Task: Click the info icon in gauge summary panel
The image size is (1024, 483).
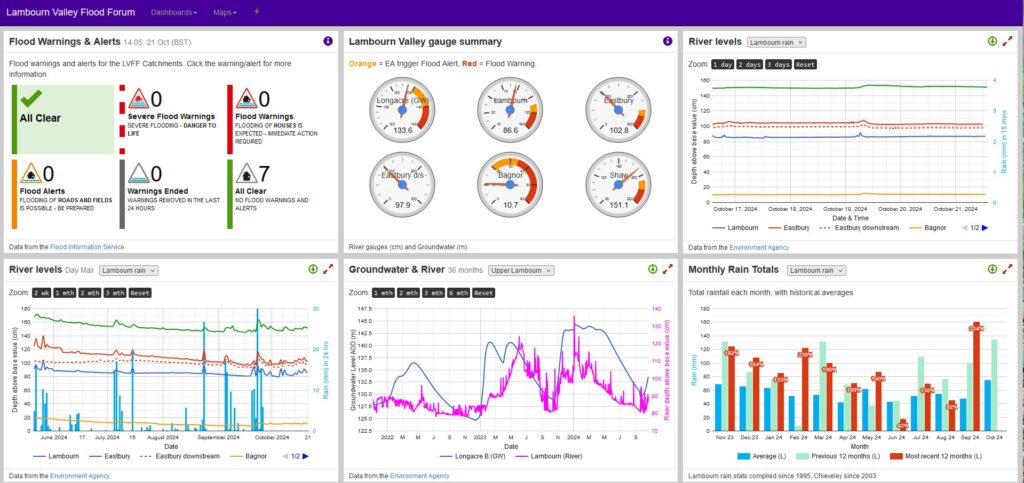Action: coord(667,41)
